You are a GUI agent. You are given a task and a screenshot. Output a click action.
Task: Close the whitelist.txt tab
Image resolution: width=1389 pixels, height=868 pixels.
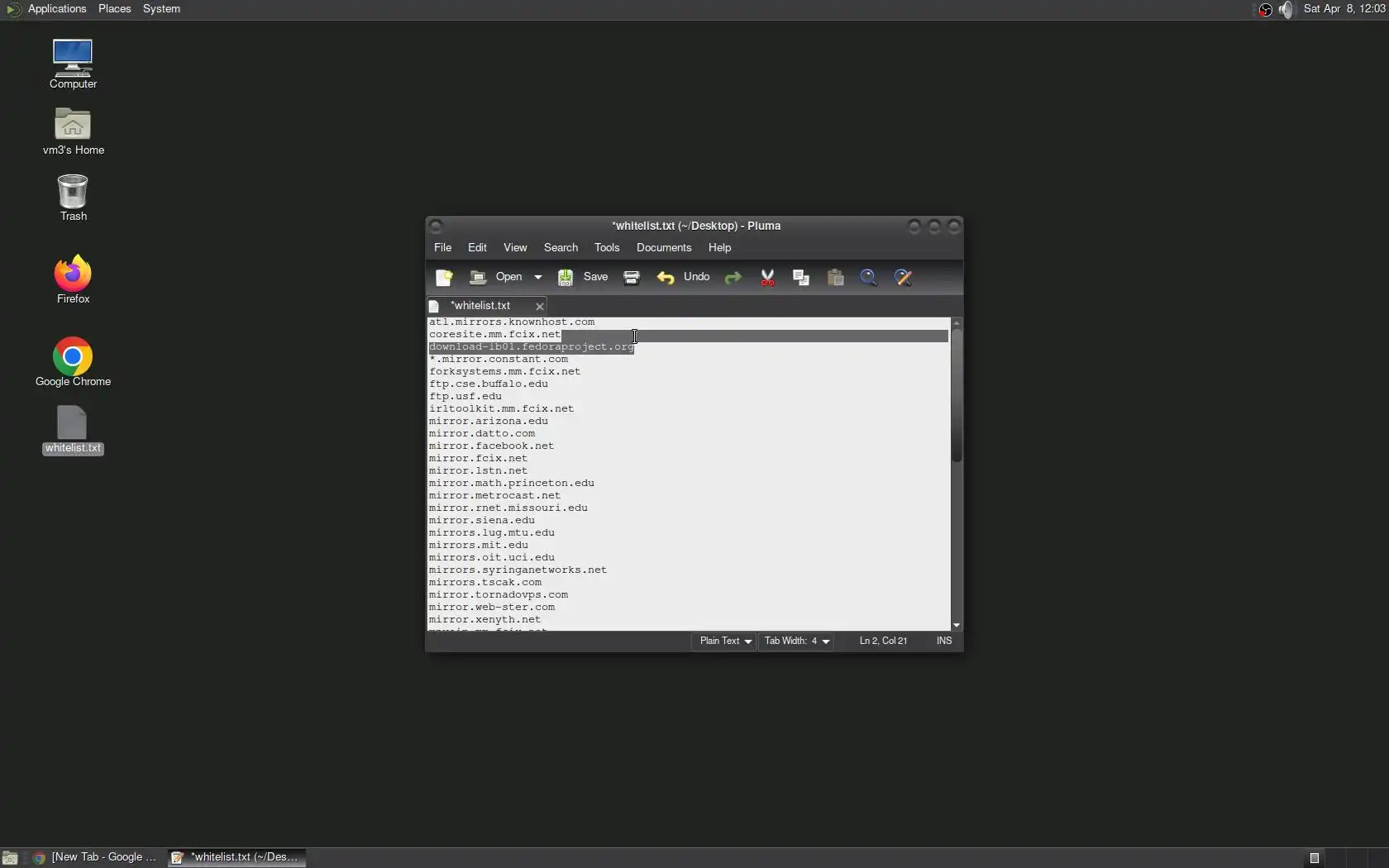540,307
